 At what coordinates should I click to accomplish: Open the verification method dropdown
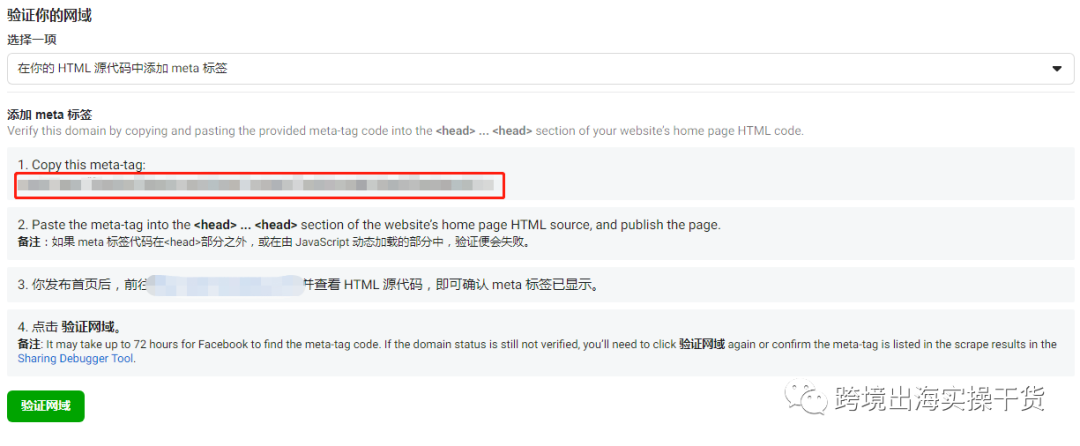[540, 69]
